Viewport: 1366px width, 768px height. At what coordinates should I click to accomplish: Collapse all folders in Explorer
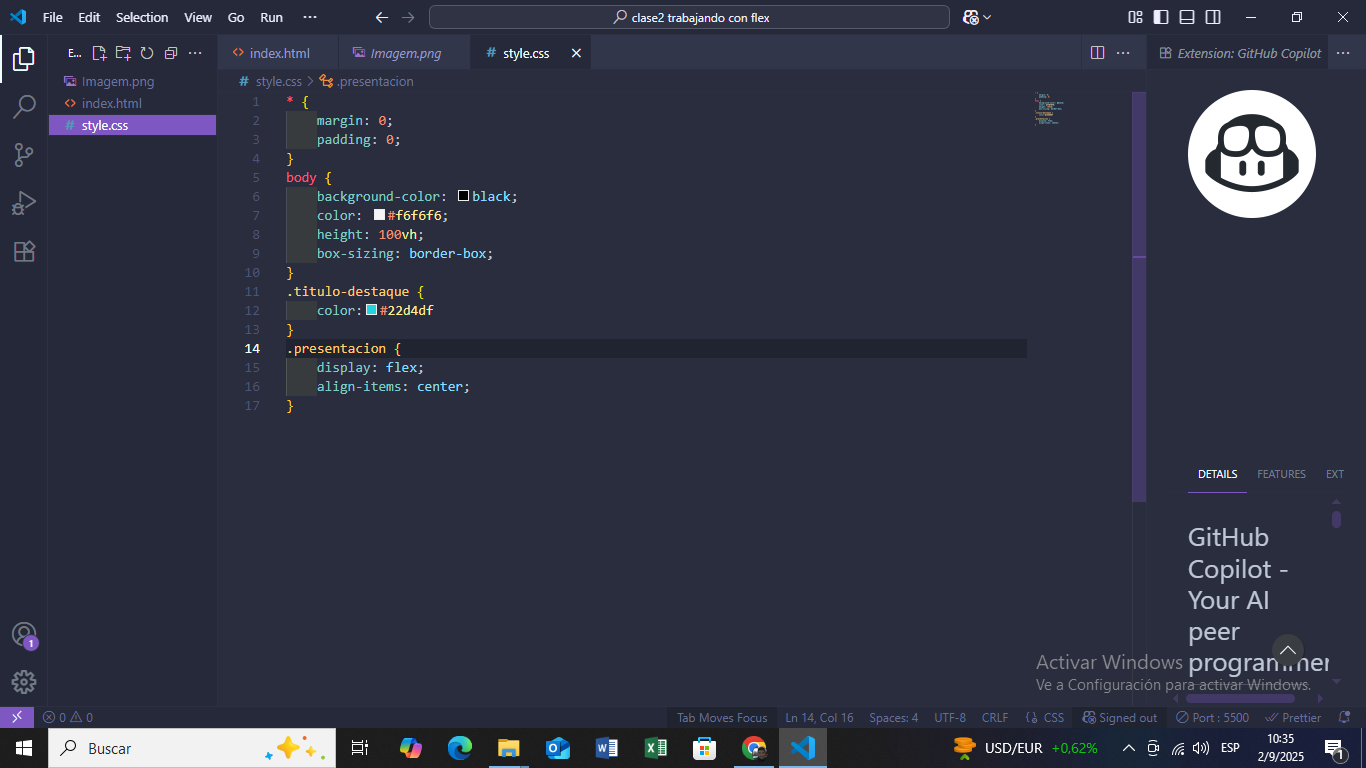171,53
